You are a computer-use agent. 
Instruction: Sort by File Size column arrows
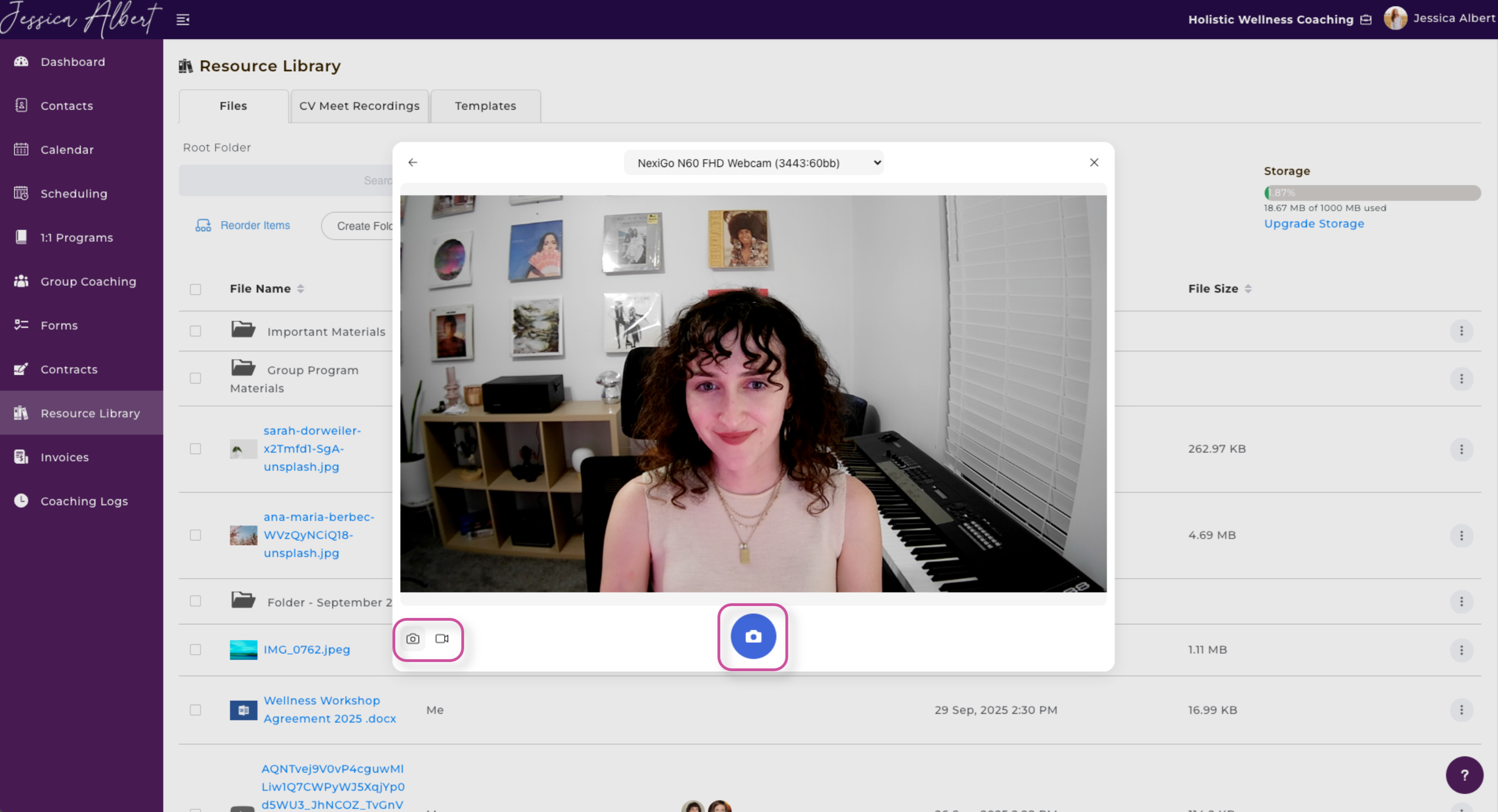tap(1248, 289)
